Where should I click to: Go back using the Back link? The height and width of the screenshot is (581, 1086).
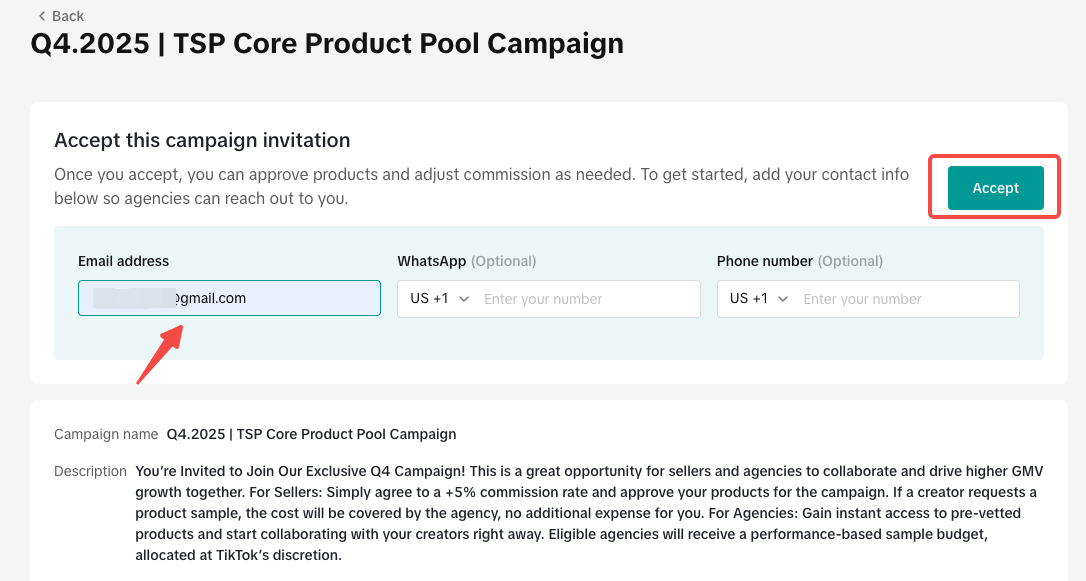coord(67,16)
